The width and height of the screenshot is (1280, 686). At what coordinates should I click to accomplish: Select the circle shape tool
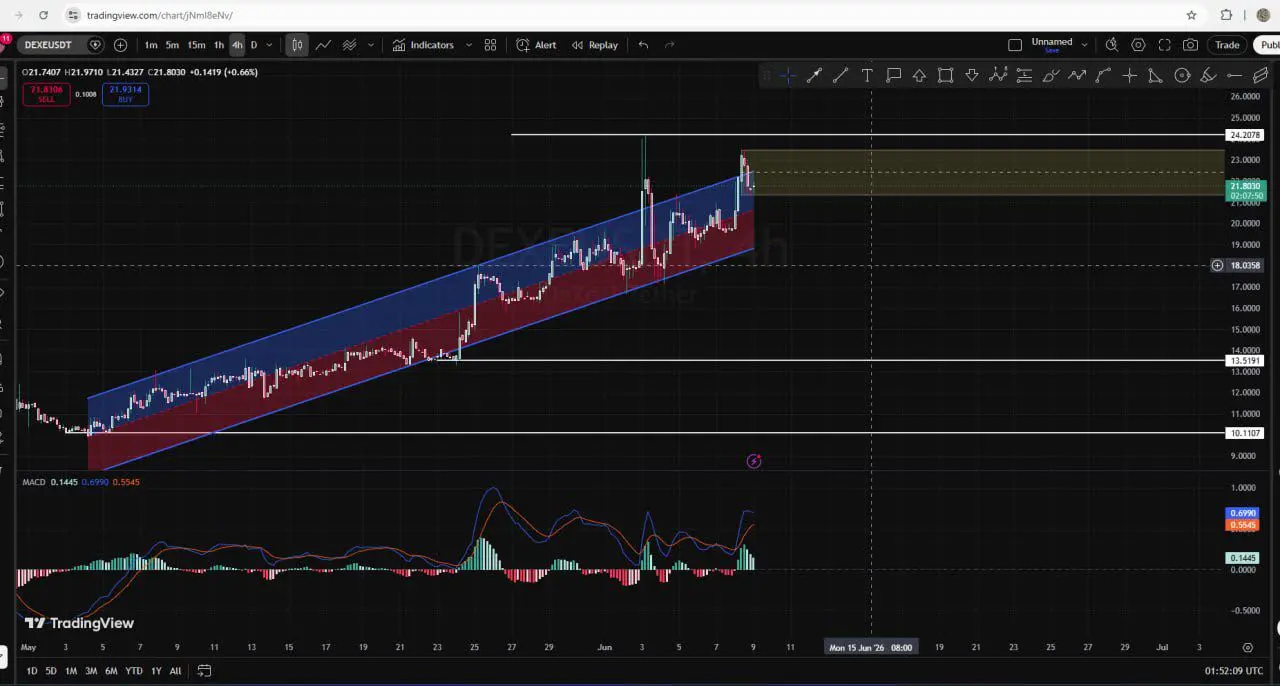pos(1182,75)
